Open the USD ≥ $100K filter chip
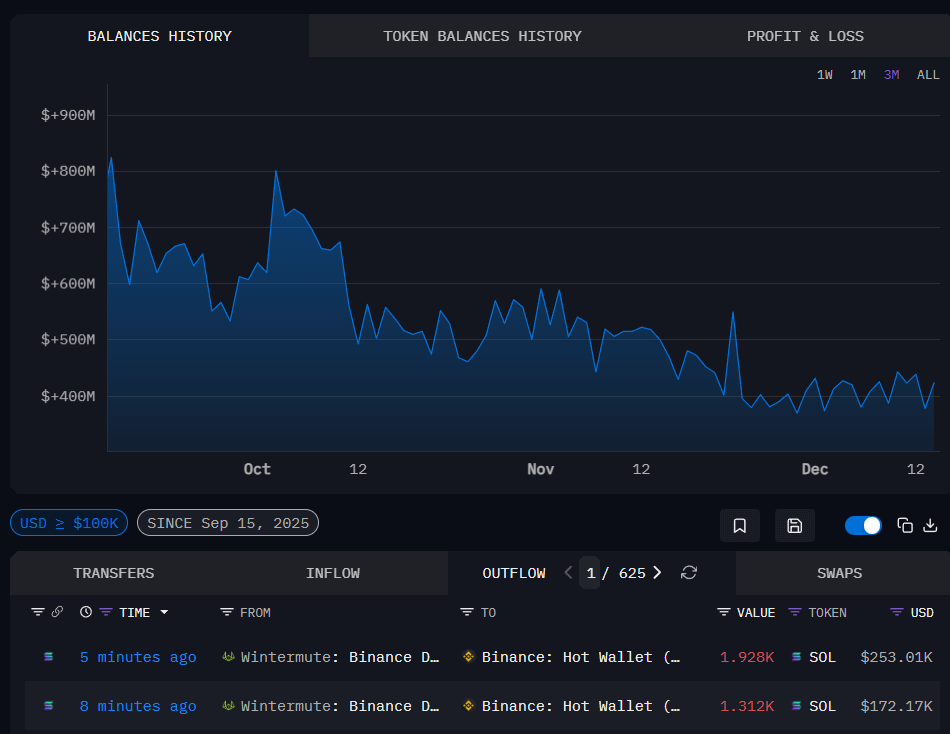The width and height of the screenshot is (950, 734). click(x=68, y=522)
